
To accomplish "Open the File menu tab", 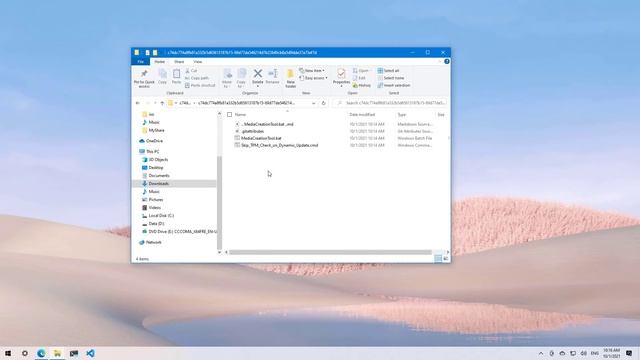I will click(x=140, y=62).
